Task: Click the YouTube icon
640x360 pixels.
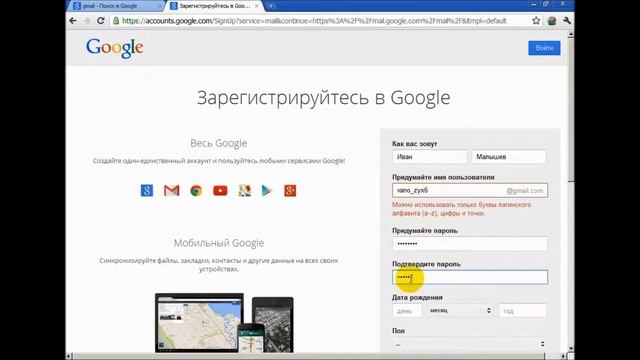Action: (x=220, y=191)
